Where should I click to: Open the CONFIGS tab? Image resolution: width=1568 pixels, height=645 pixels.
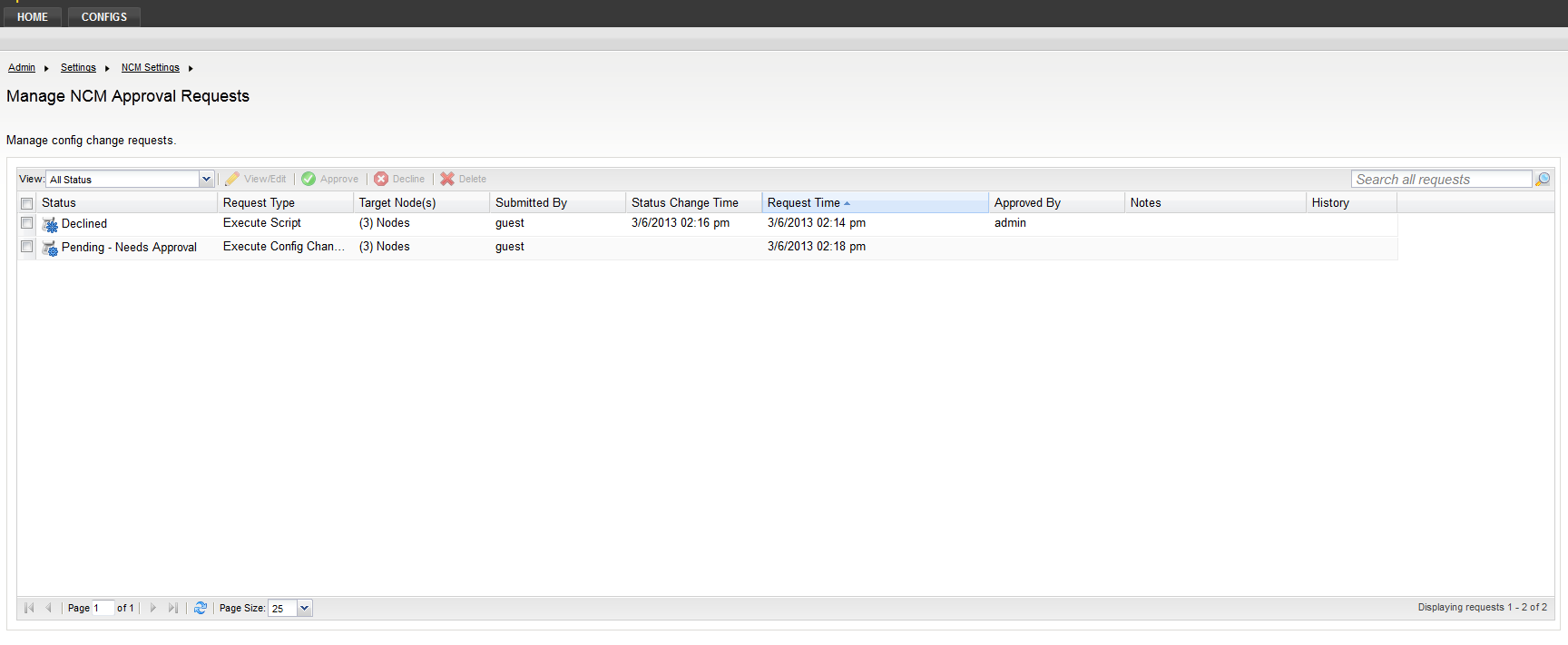pyautogui.click(x=104, y=16)
